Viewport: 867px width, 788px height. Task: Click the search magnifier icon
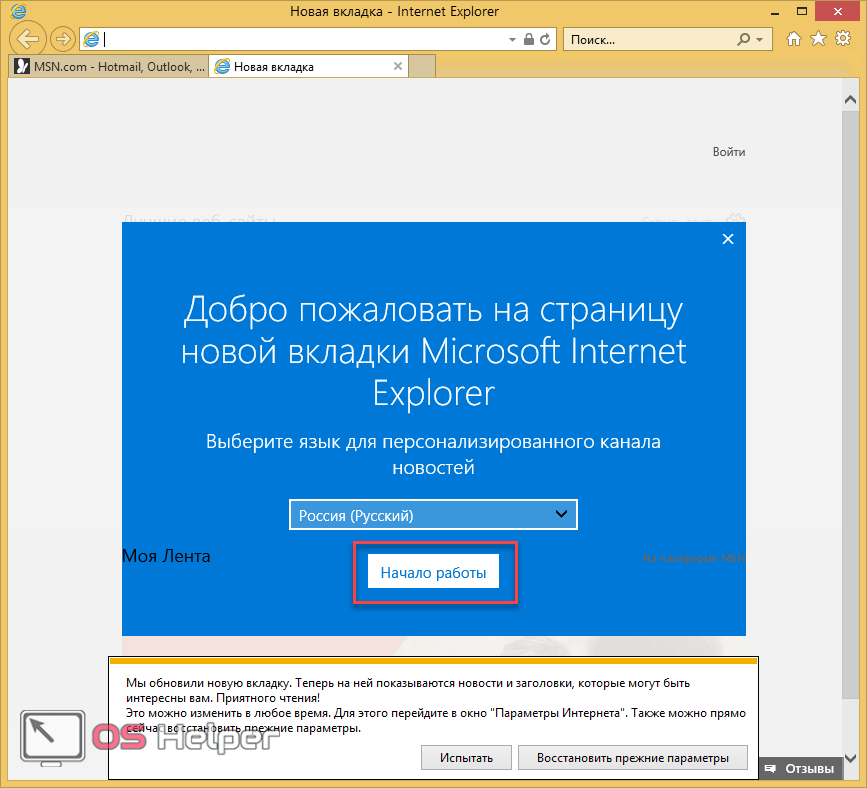point(743,40)
